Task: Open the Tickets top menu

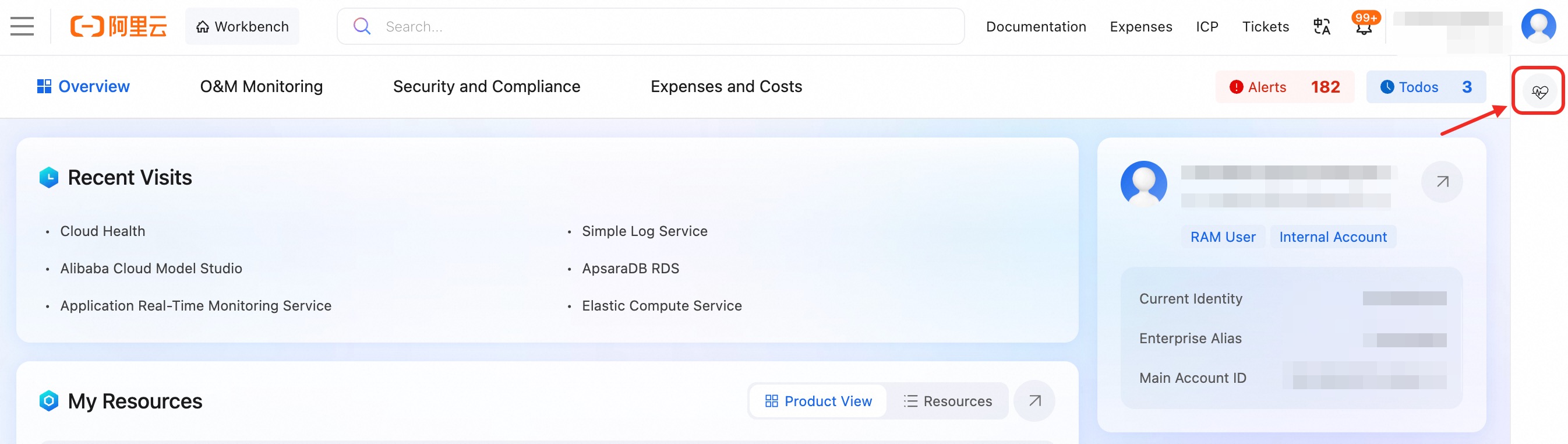Action: [1266, 26]
